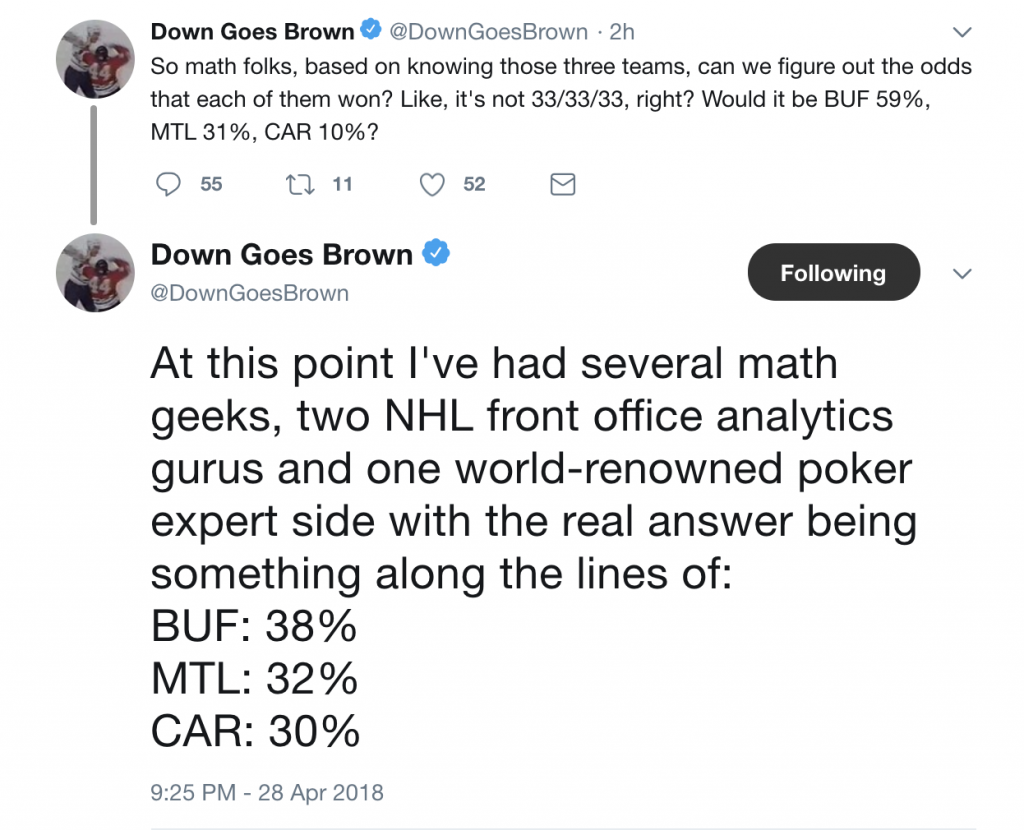Screen dimensions: 1024x830
Task: Open Down Goes Brown name in main tweet
Action: click(281, 255)
